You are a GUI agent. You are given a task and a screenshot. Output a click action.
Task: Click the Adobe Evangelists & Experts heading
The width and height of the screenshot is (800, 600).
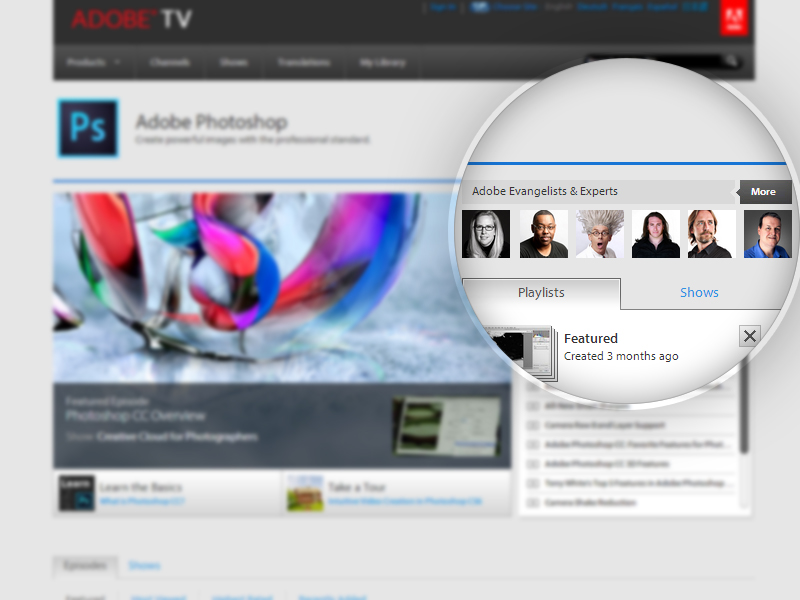544,191
